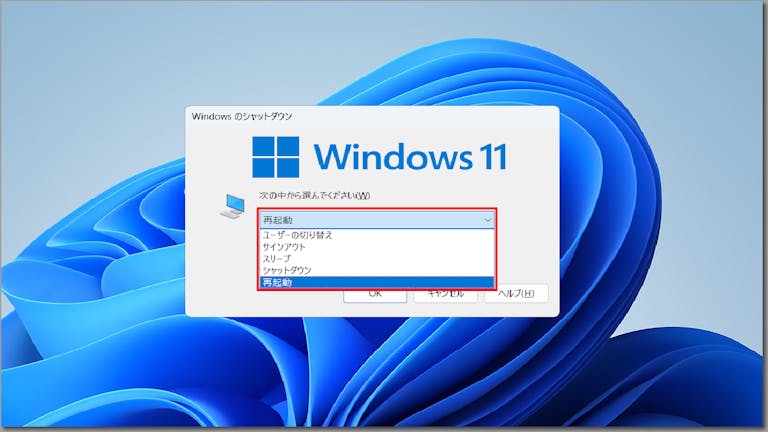768x432 pixels.
Task: Select ユーザーの切り替え from the list
Action: (377, 235)
